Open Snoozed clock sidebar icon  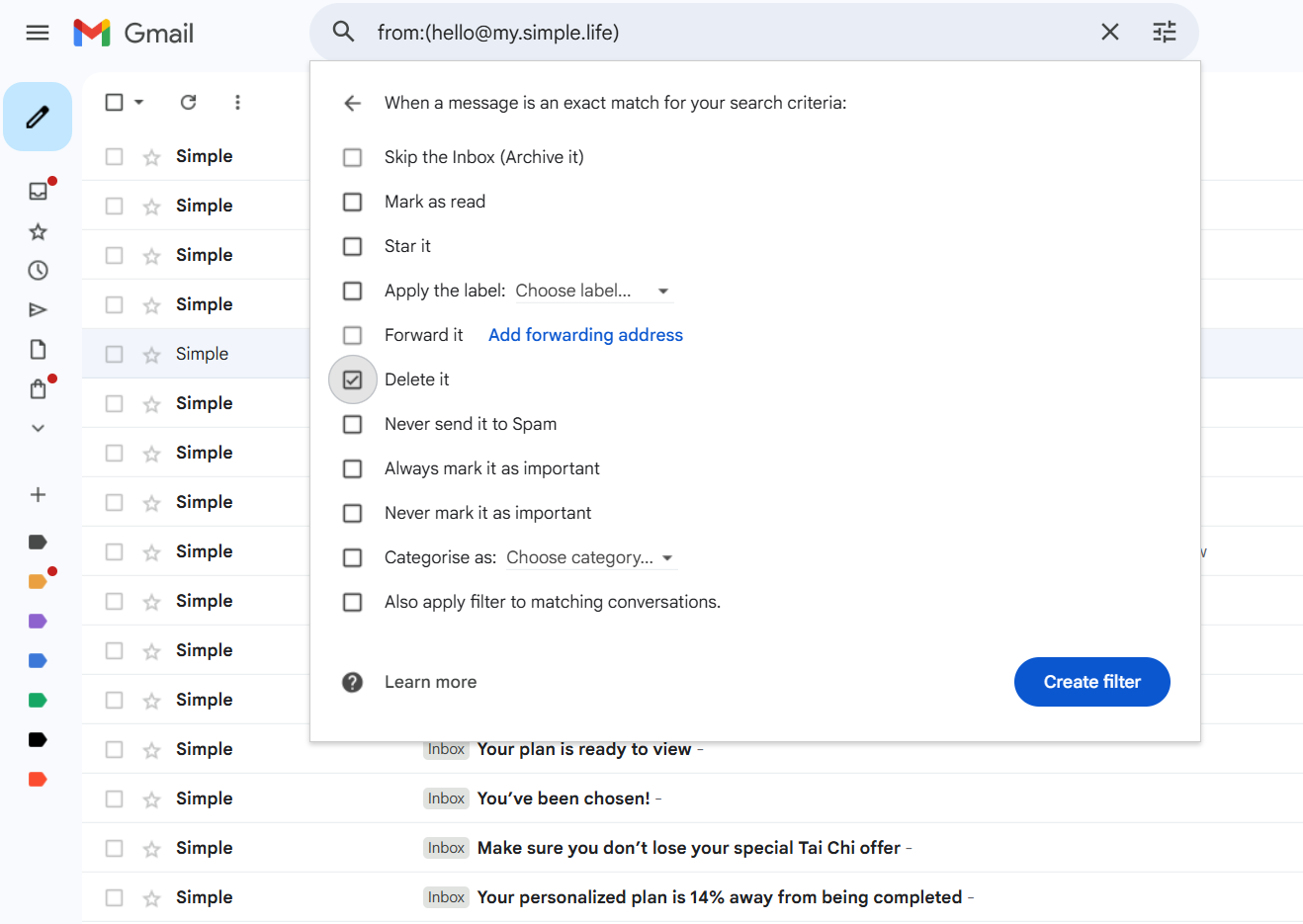(38, 270)
